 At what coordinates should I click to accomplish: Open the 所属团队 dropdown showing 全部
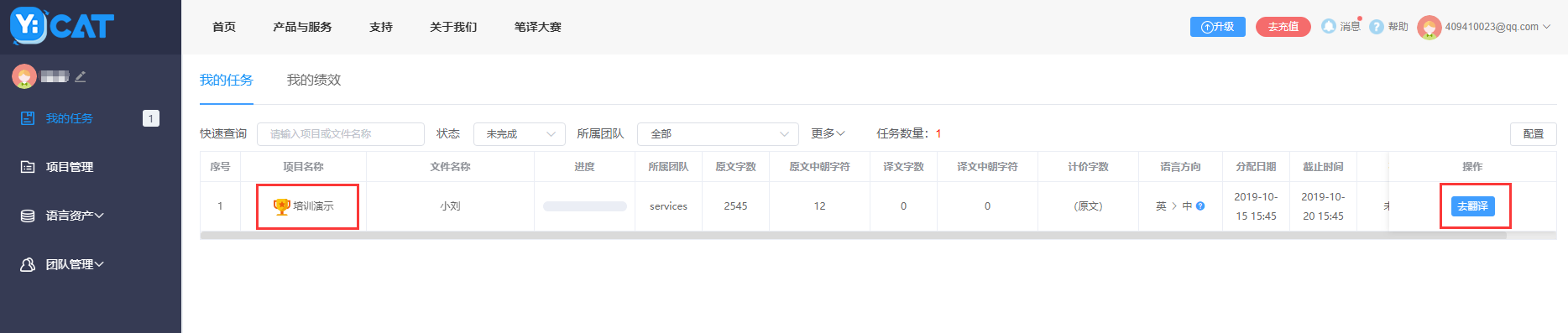(x=718, y=133)
